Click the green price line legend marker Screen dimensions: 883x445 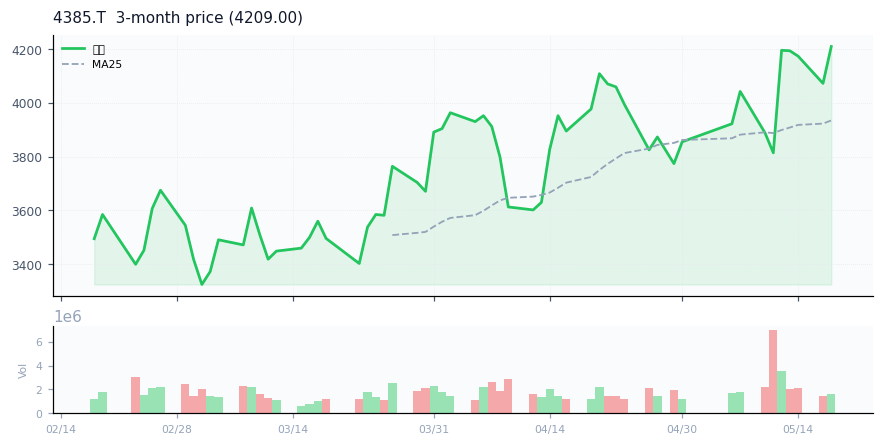coord(73,49)
